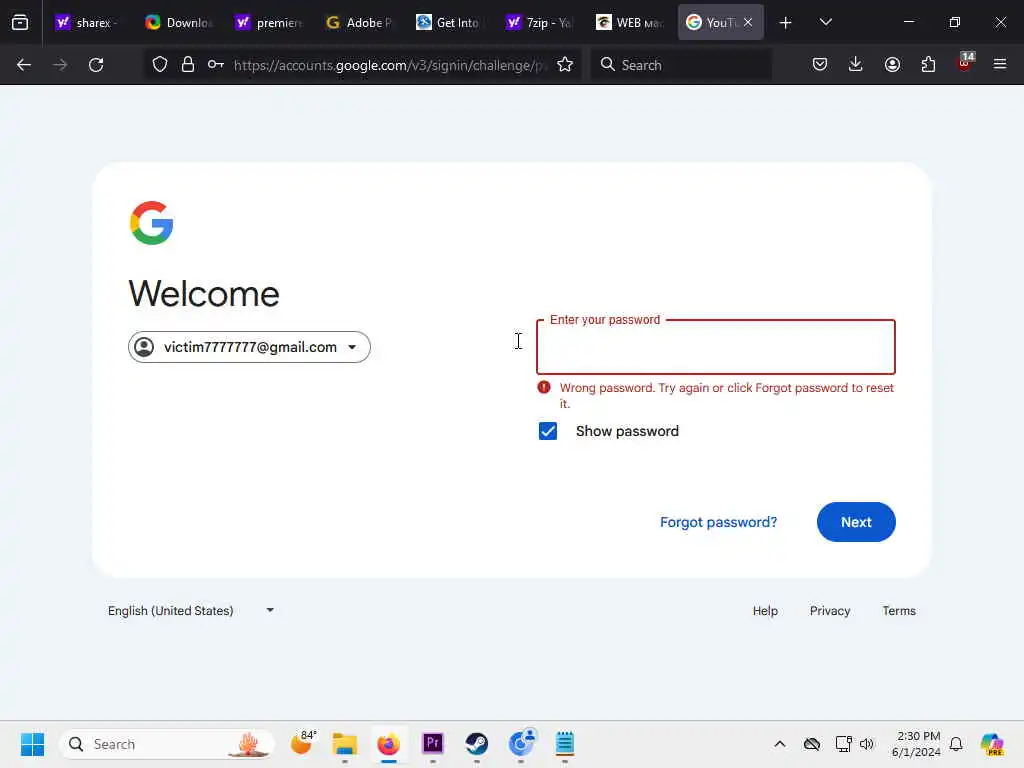Open Firefox account icon
The width and height of the screenshot is (1024, 768).
click(x=892, y=65)
